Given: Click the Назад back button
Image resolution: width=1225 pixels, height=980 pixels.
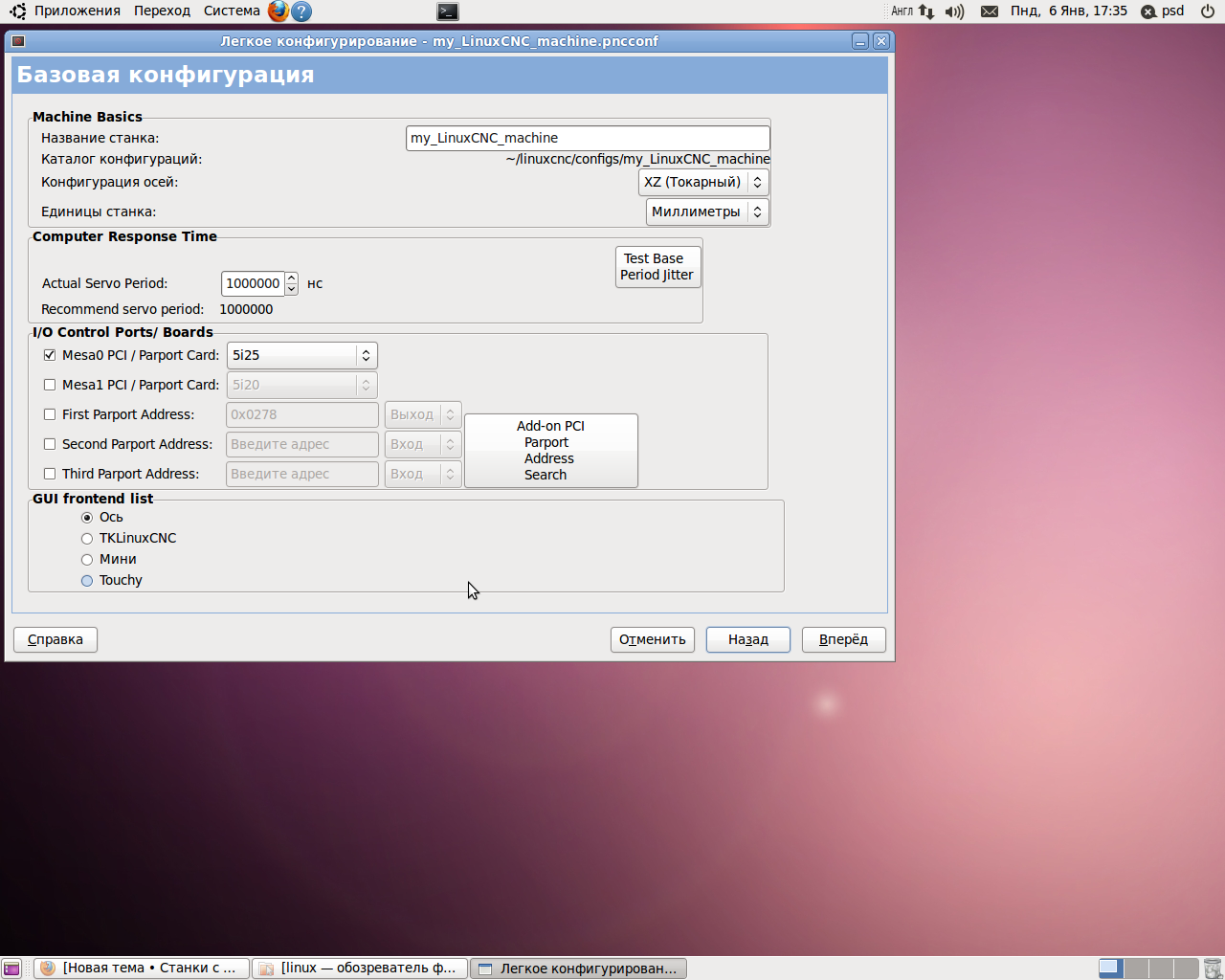Looking at the screenshot, I should (x=748, y=639).
